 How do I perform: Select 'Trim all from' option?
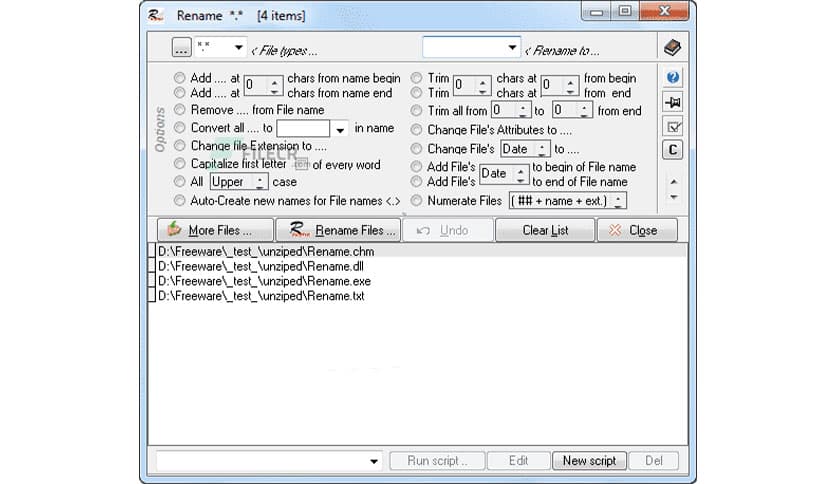pos(416,111)
